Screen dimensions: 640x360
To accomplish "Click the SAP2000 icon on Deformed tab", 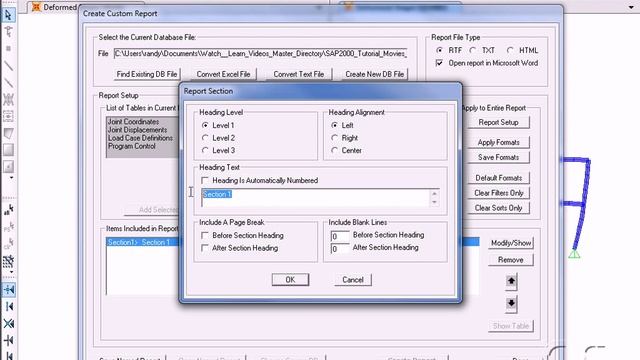I will [x=36, y=7].
